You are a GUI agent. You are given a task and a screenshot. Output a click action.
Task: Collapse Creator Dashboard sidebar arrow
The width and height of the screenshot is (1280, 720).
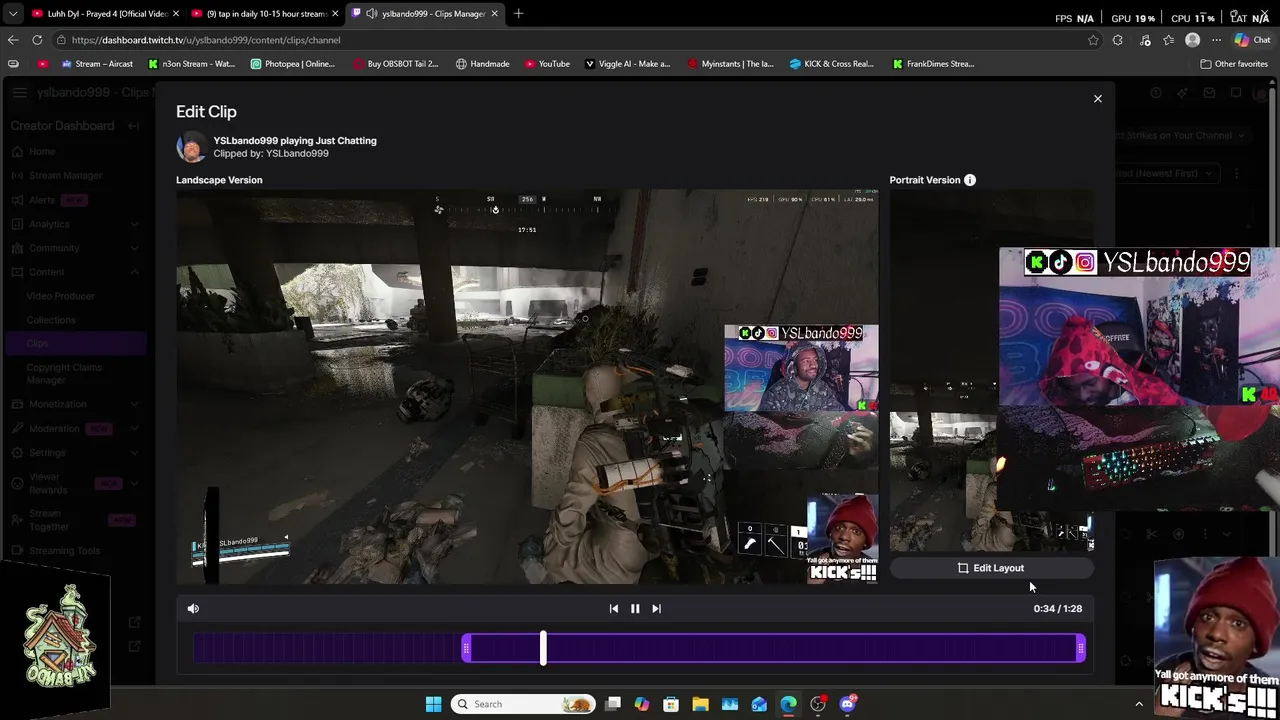coord(134,126)
